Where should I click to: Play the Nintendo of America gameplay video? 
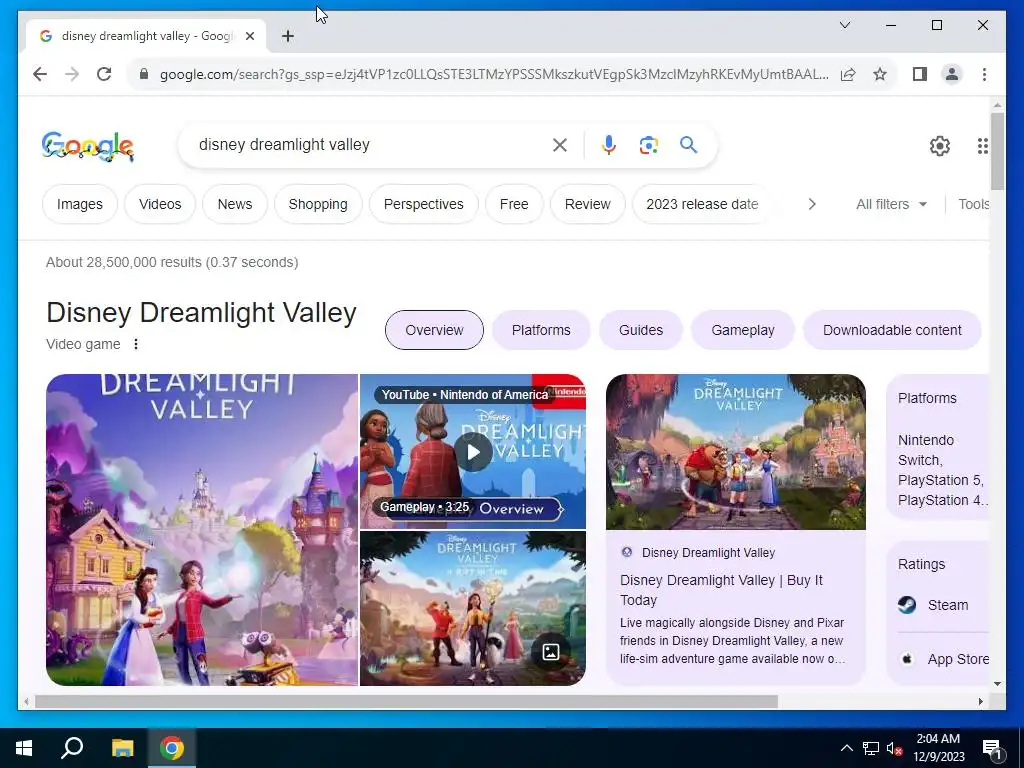click(473, 452)
